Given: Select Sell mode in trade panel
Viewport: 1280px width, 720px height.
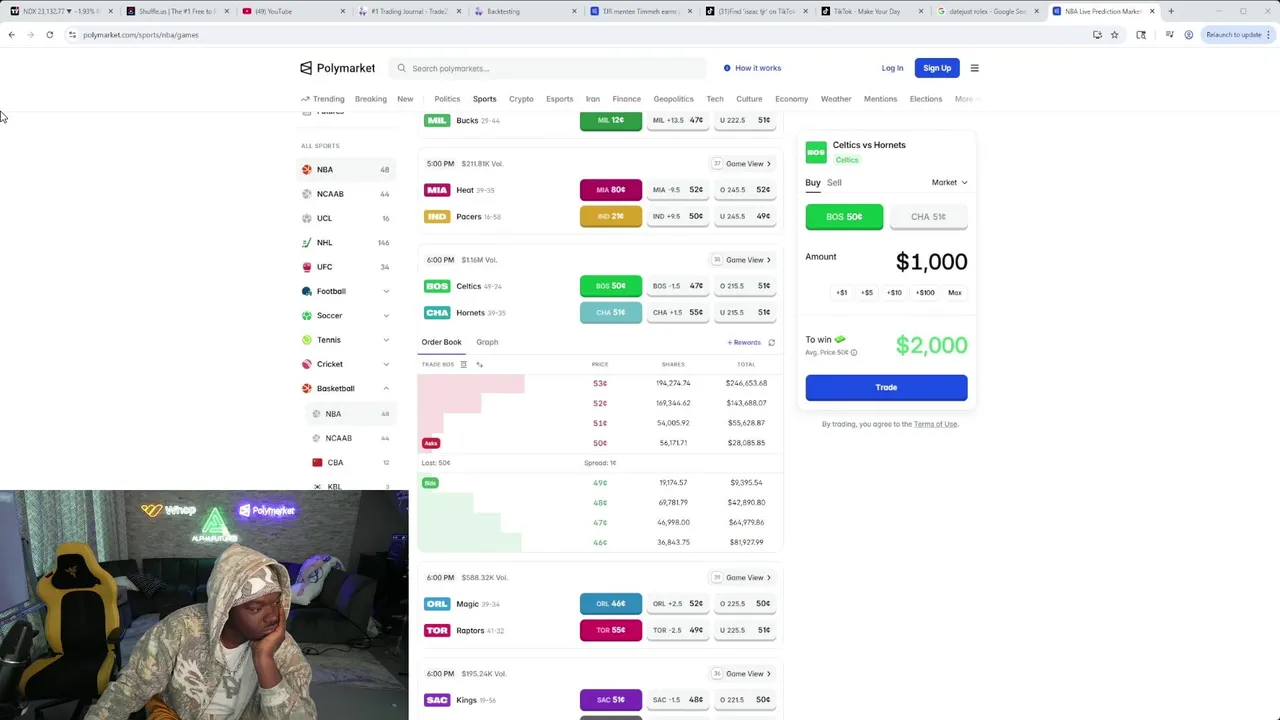Looking at the screenshot, I should (834, 182).
